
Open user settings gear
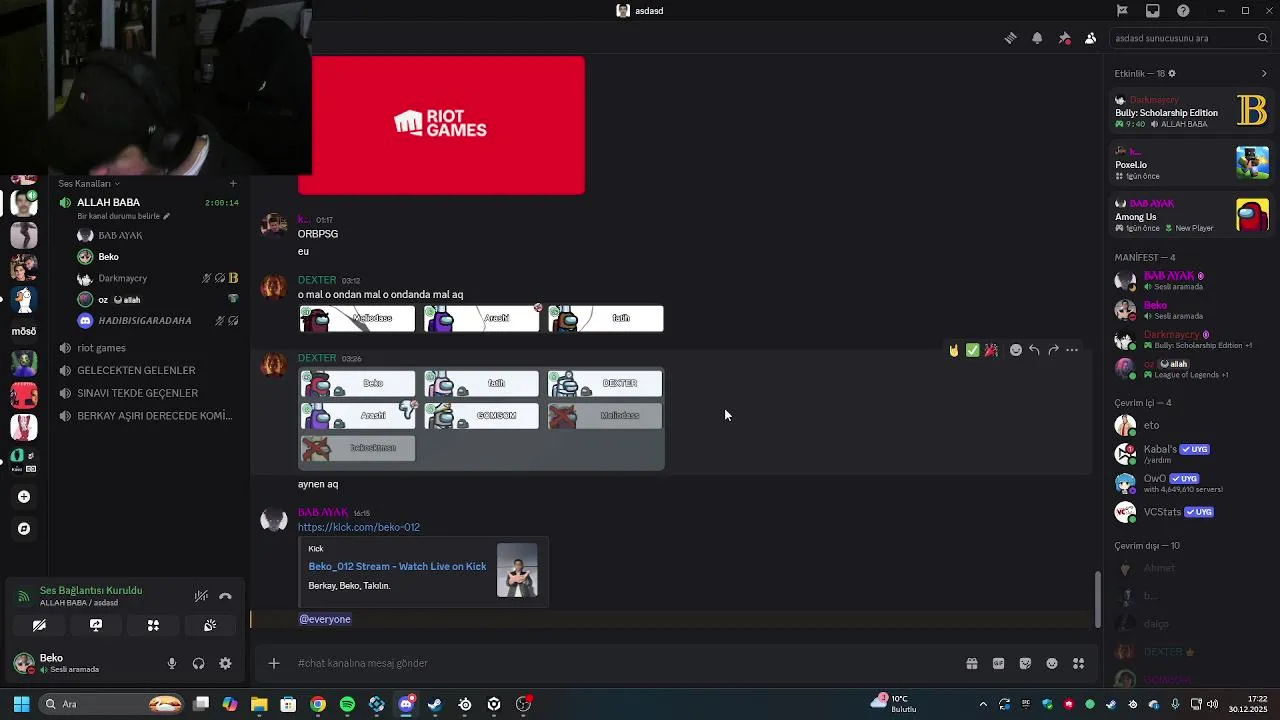(x=225, y=663)
